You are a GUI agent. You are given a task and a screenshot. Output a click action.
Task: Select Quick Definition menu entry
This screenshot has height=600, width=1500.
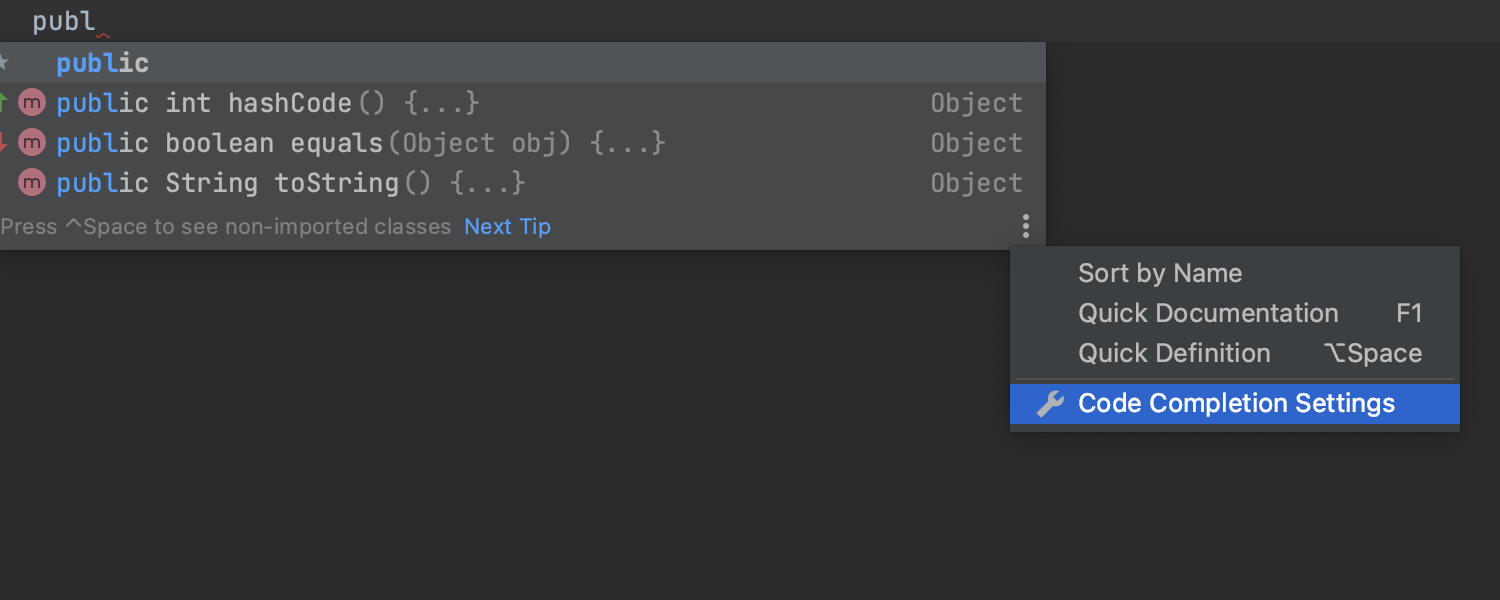point(1174,353)
